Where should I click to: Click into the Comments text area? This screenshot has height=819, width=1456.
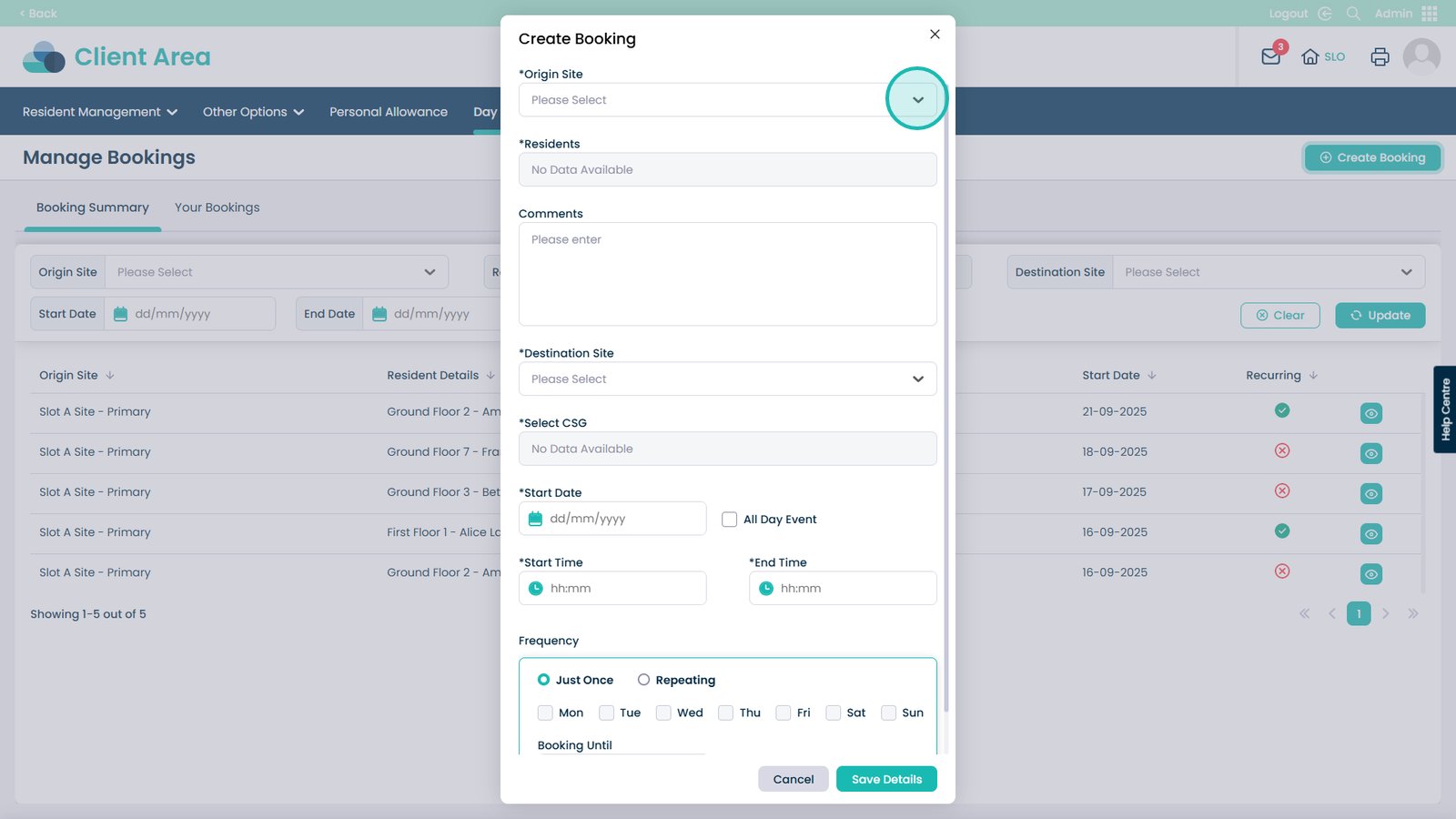(x=727, y=274)
